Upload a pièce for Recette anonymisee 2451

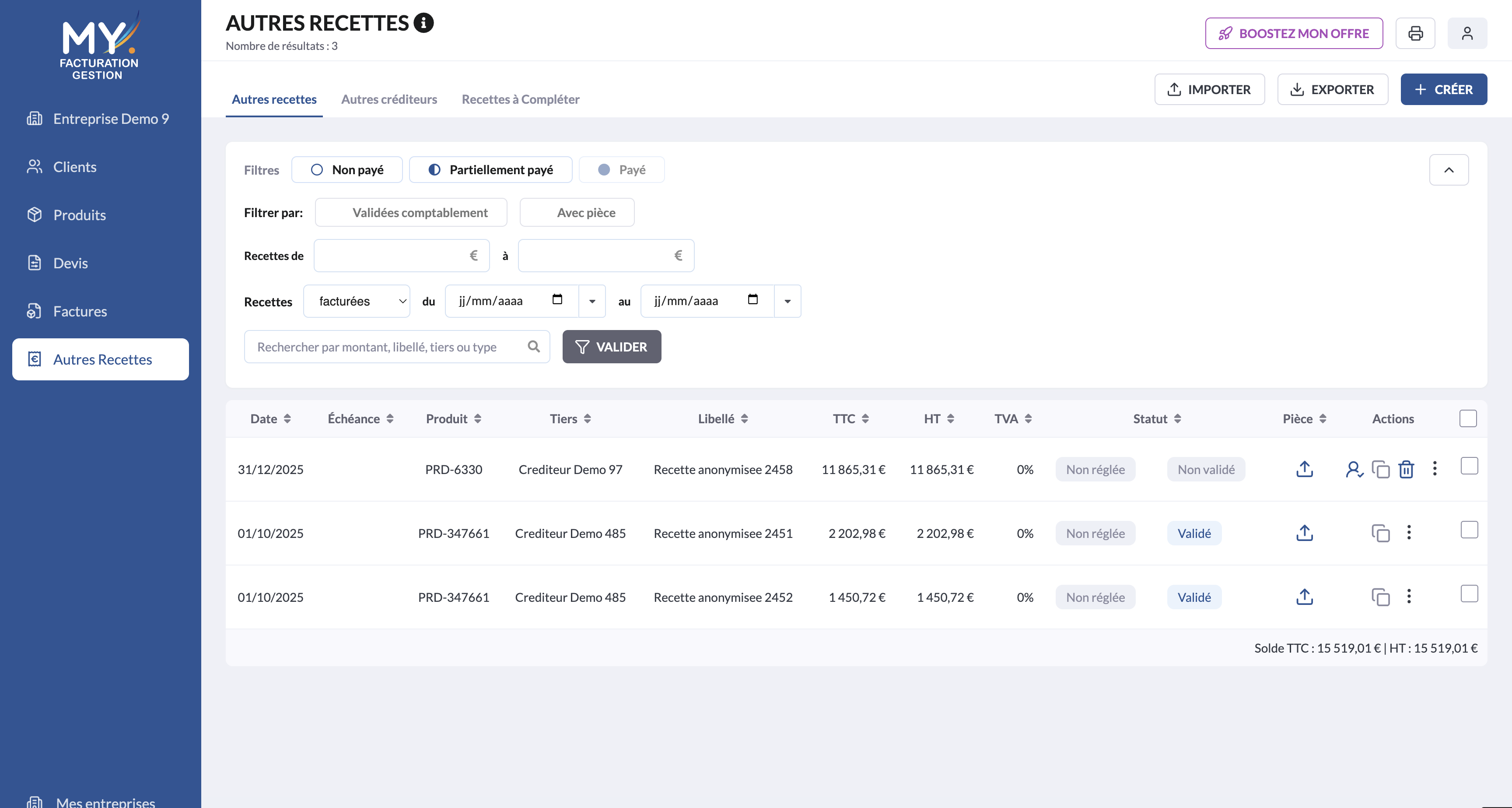coord(1304,533)
